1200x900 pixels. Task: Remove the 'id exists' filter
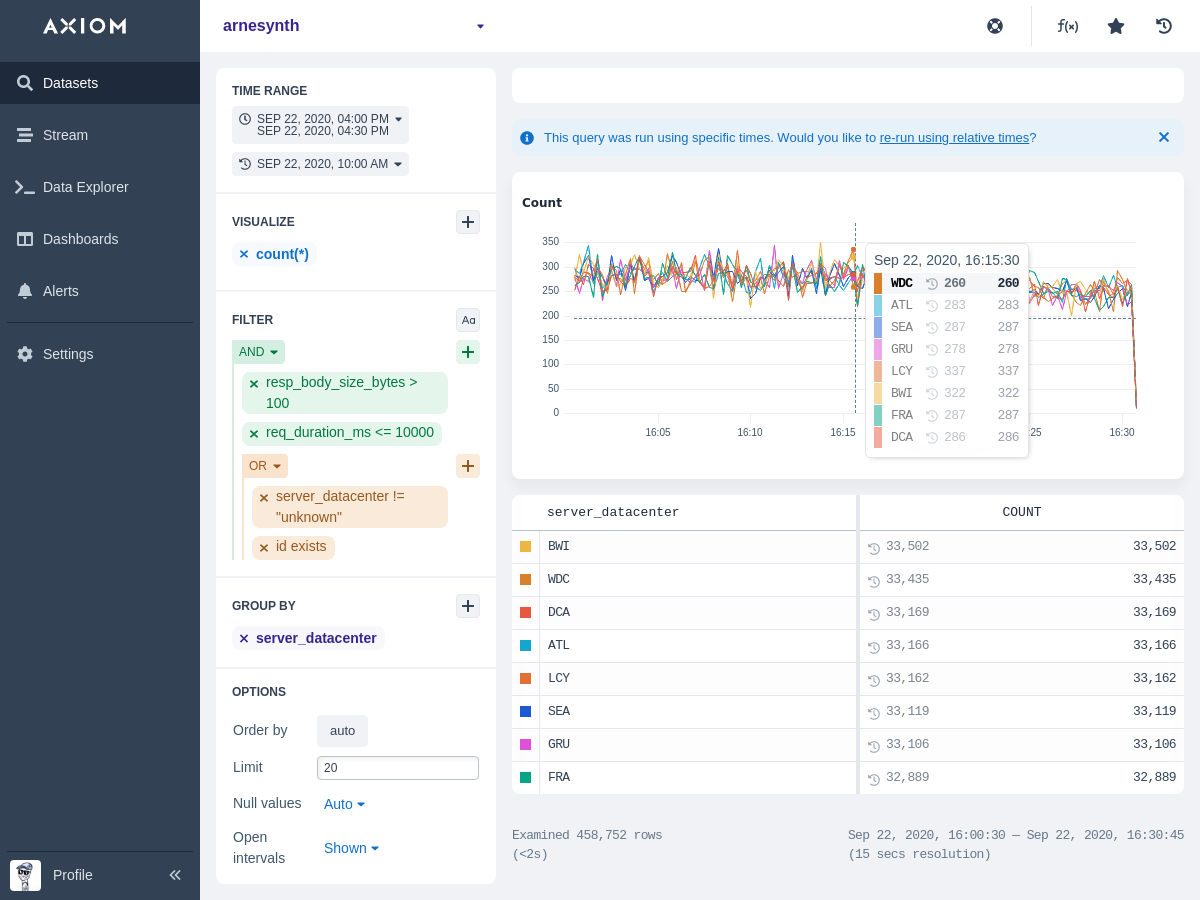click(x=264, y=548)
